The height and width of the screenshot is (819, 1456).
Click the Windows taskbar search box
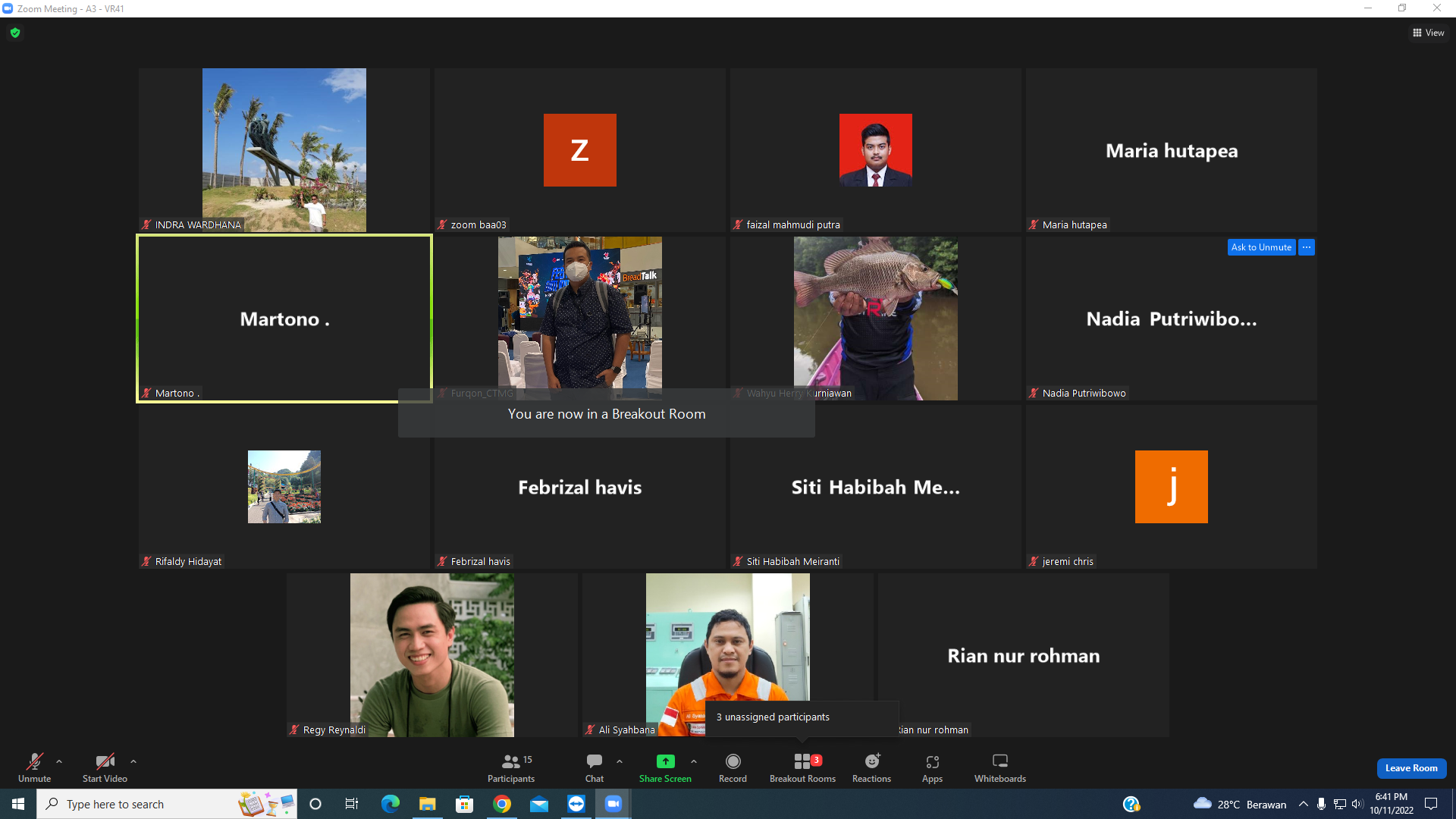tap(167, 804)
